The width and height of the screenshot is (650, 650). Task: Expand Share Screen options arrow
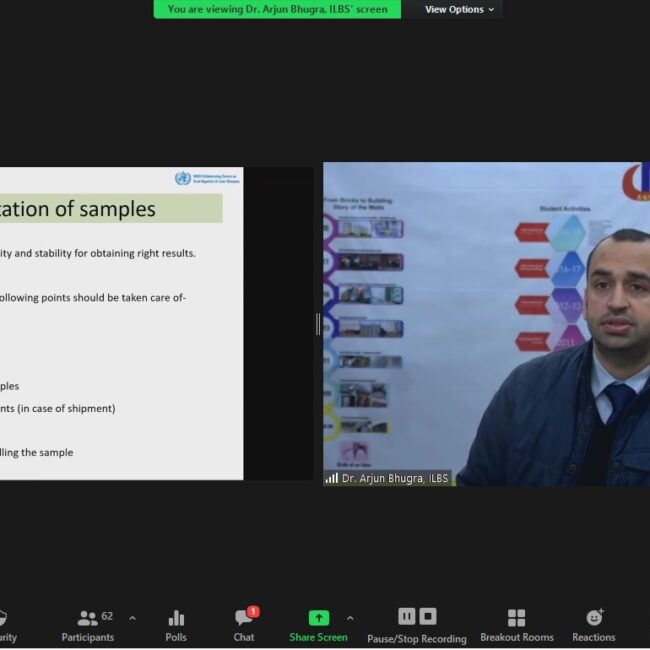[350, 617]
